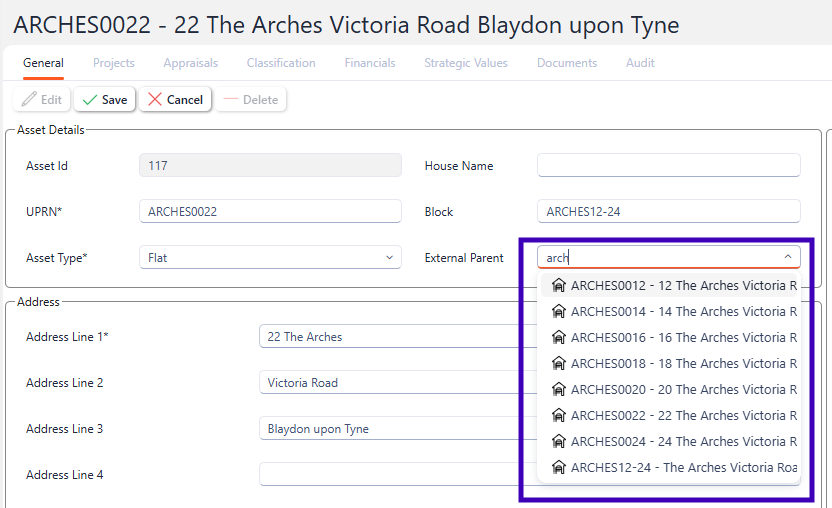Click the House Name input field

(x=668, y=166)
